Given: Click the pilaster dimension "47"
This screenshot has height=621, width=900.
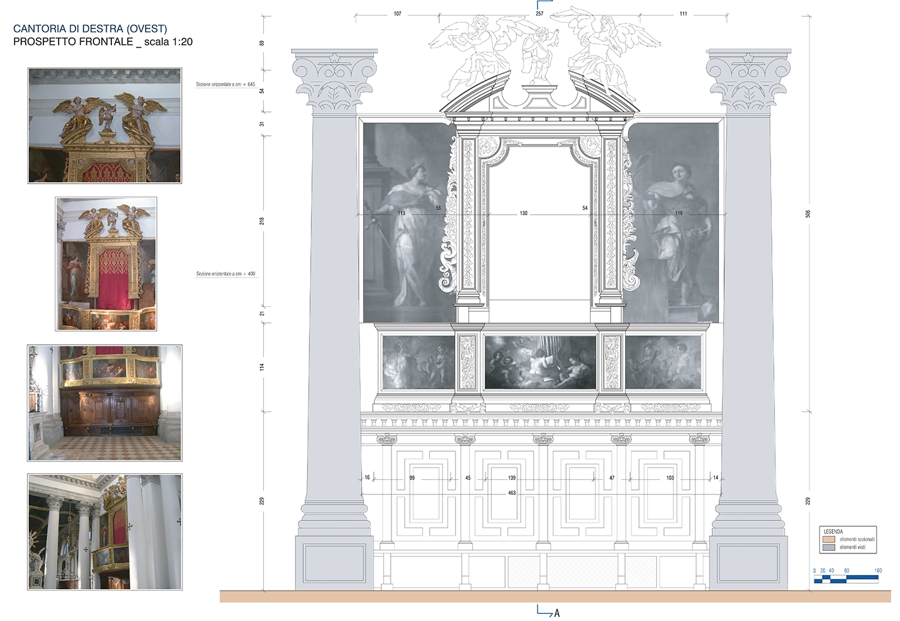Looking at the screenshot, I should click(x=612, y=478).
